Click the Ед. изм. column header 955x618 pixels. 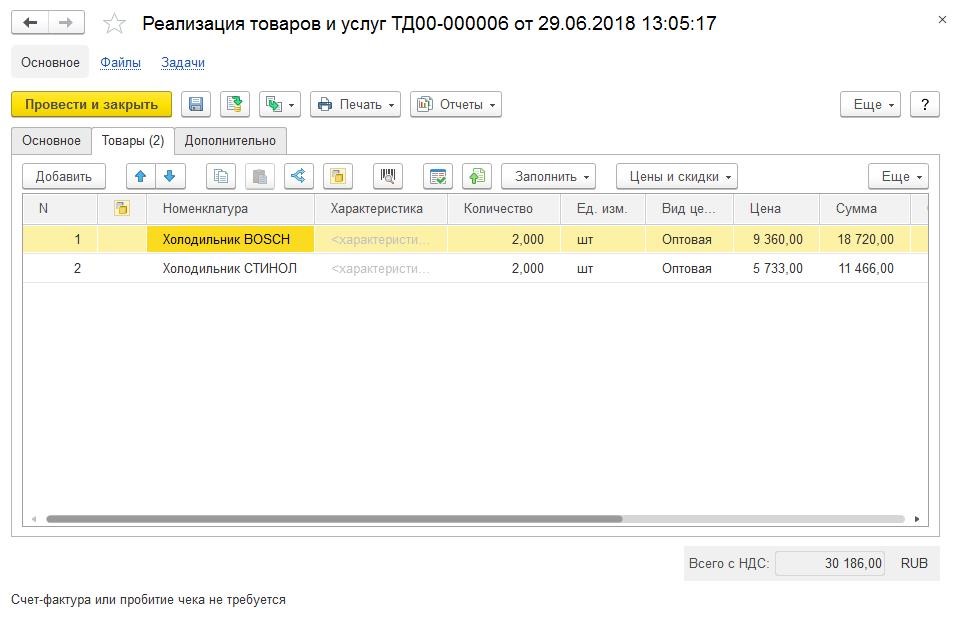[x=602, y=208]
